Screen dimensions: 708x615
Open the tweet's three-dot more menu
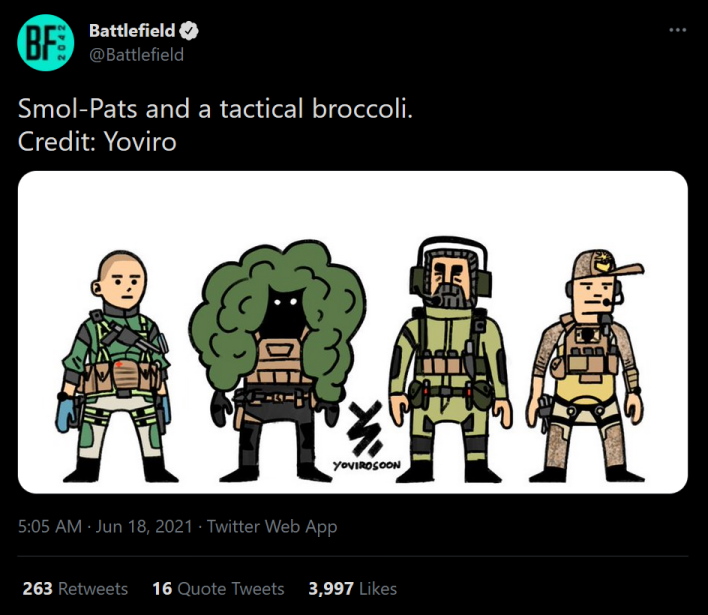tap(677, 30)
